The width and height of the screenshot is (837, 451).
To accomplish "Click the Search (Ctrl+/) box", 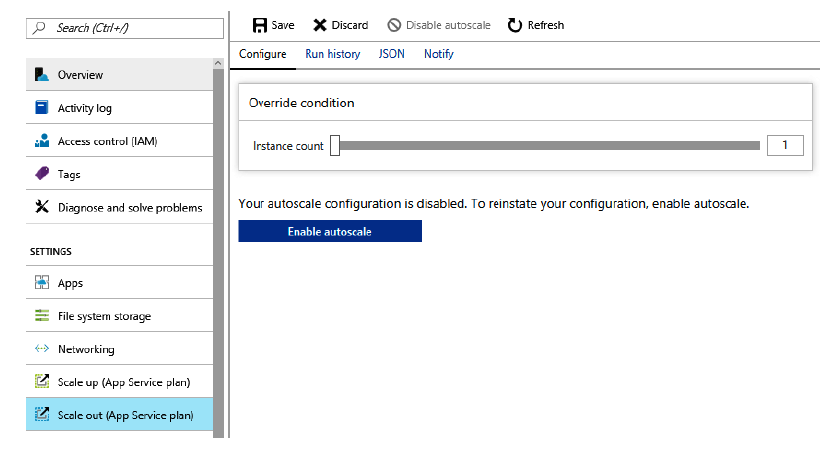I will pyautogui.click(x=125, y=28).
